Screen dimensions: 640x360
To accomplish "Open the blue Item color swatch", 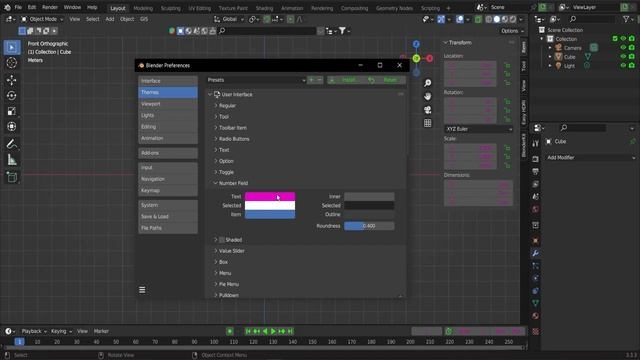I will (x=270, y=214).
